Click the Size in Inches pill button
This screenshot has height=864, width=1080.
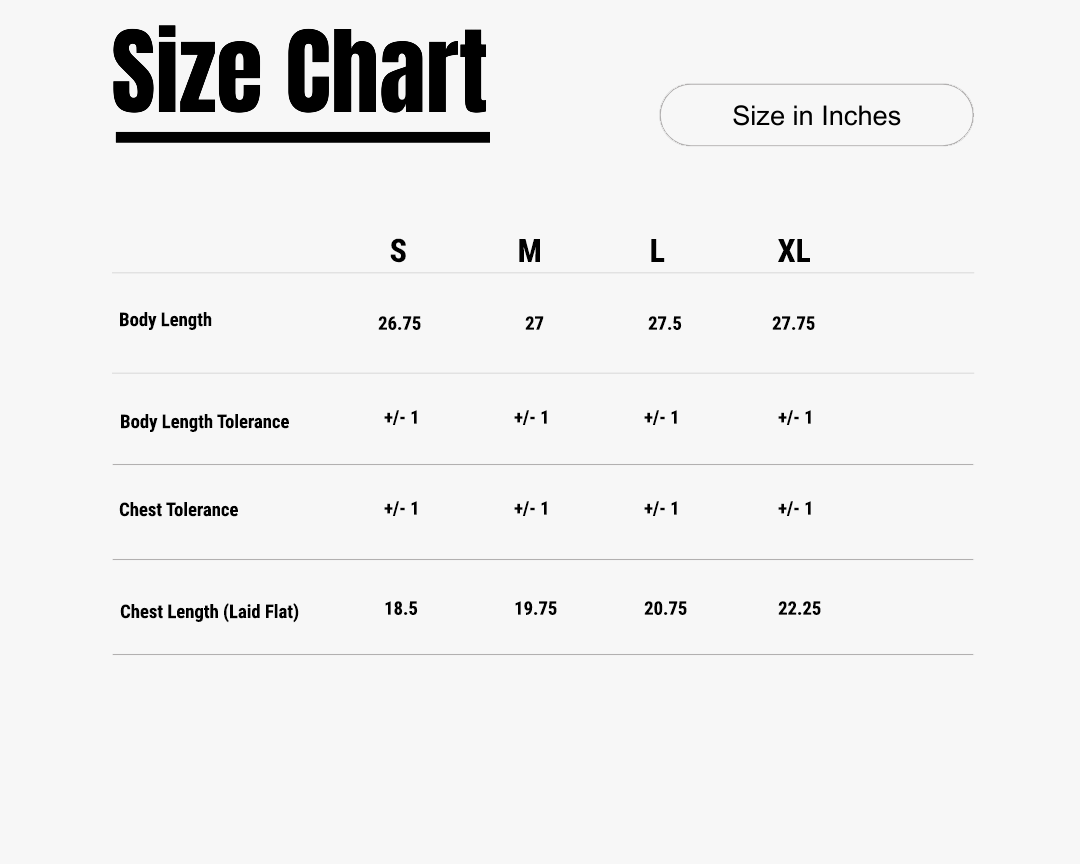pyautogui.click(x=816, y=115)
